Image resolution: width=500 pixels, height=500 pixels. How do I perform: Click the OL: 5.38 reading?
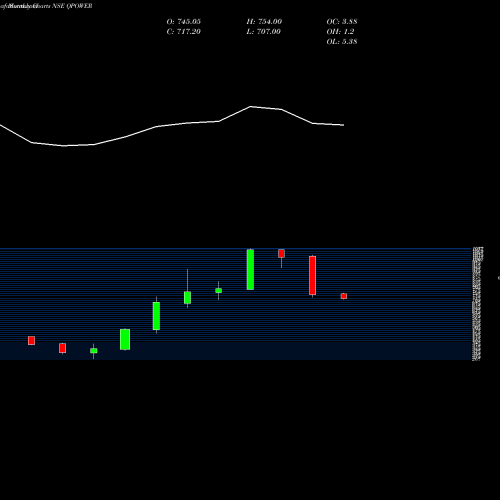342,42
